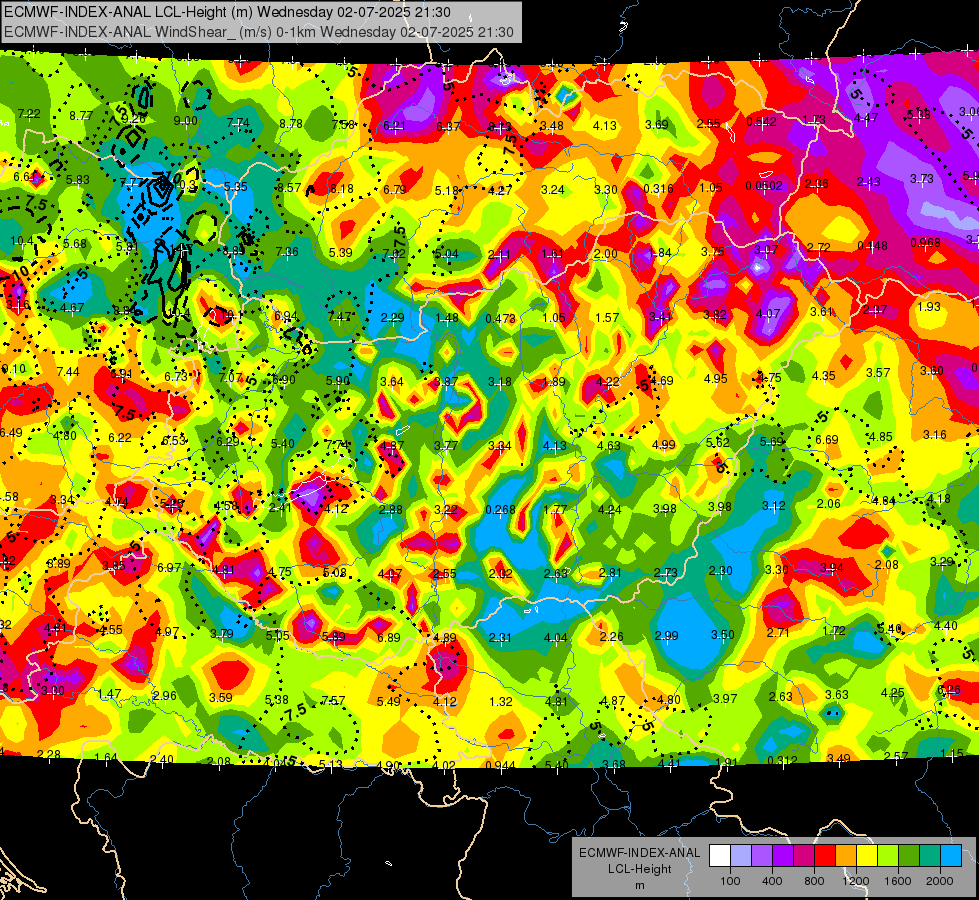Click the yellow legend swatch
979x900 pixels.
(x=867, y=856)
